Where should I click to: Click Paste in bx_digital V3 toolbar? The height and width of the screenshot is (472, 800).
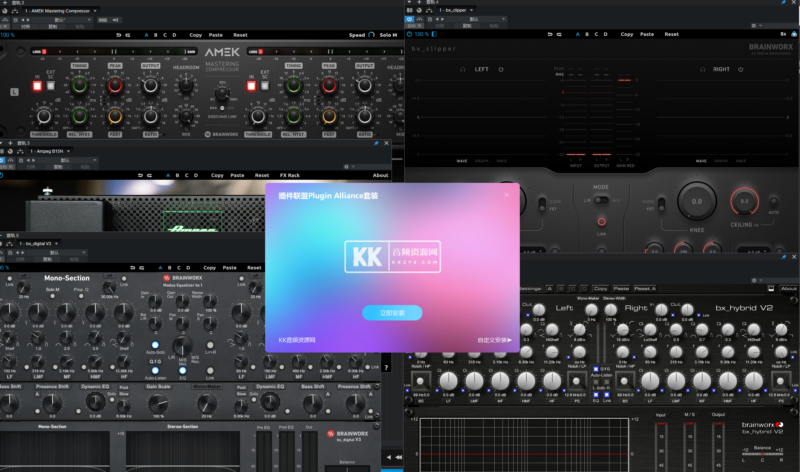click(230, 267)
